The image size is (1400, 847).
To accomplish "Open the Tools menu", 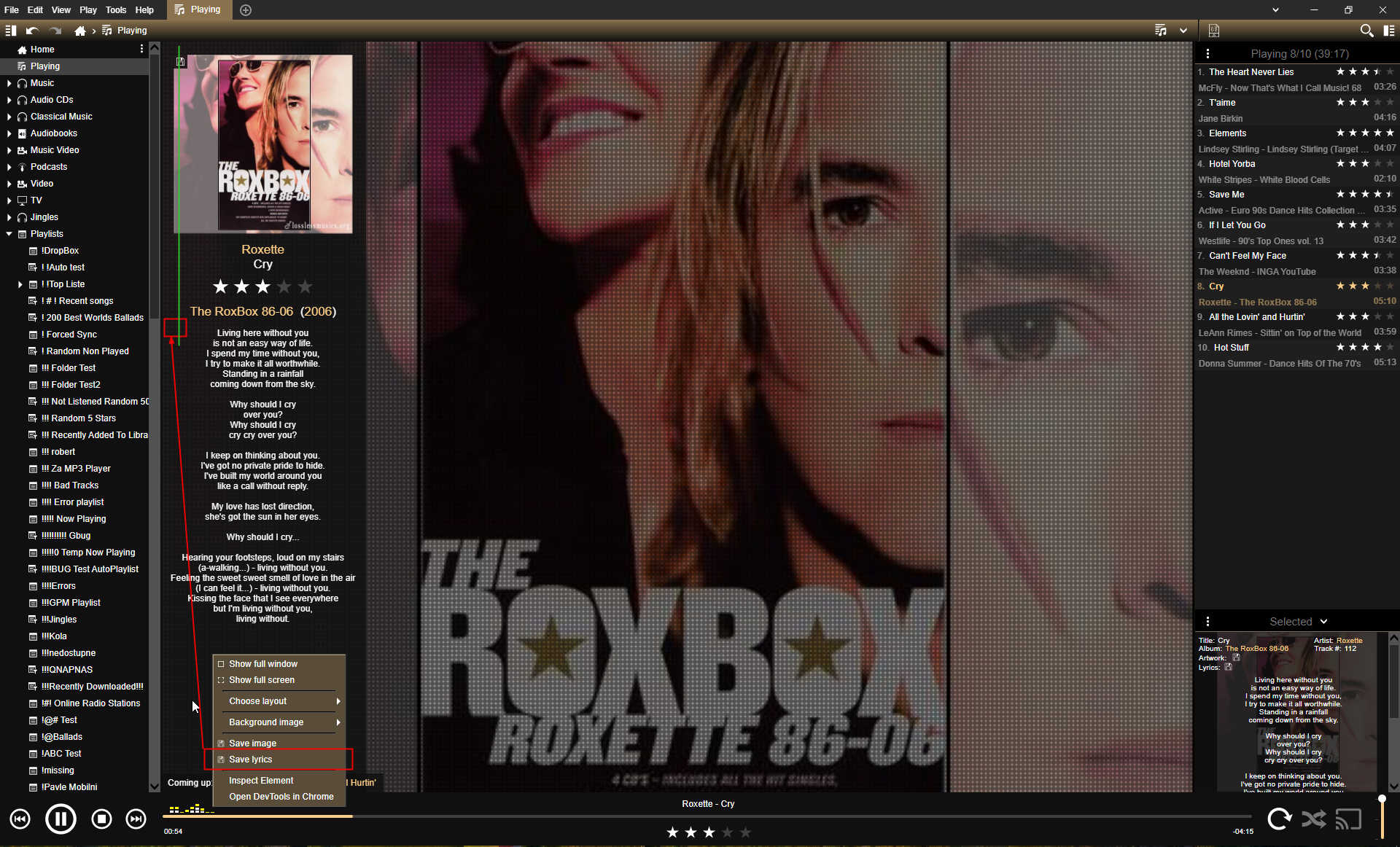I will click(115, 9).
